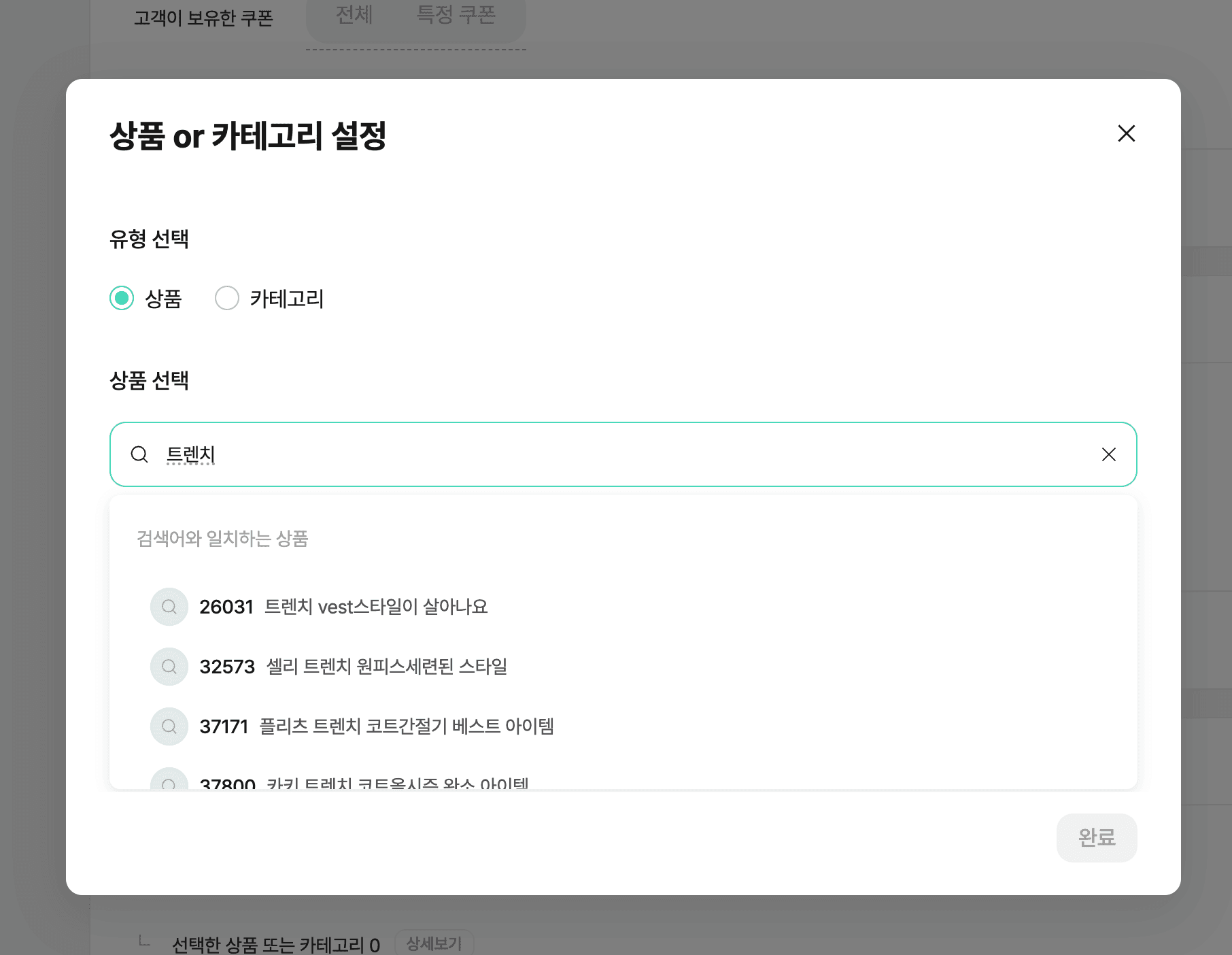The height and width of the screenshot is (955, 1232).
Task: Select the 상품 radio button
Action: [122, 298]
